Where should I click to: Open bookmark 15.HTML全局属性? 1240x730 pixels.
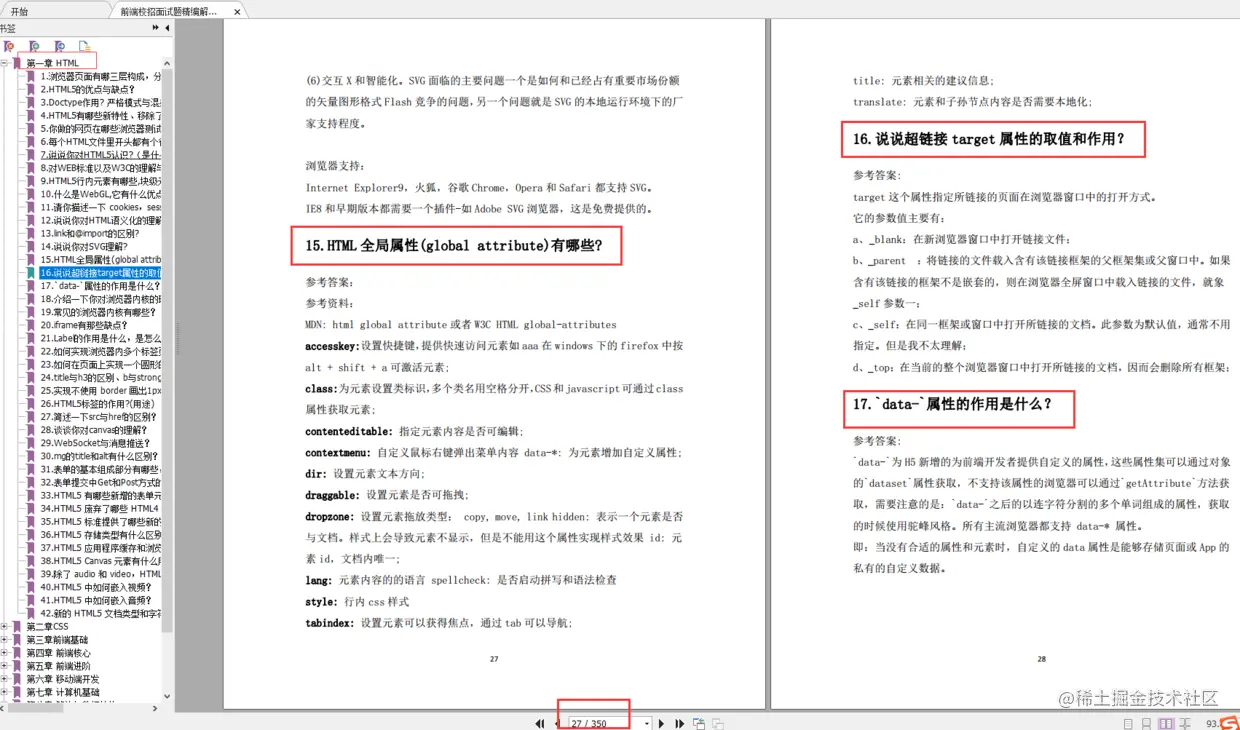click(x=100, y=259)
